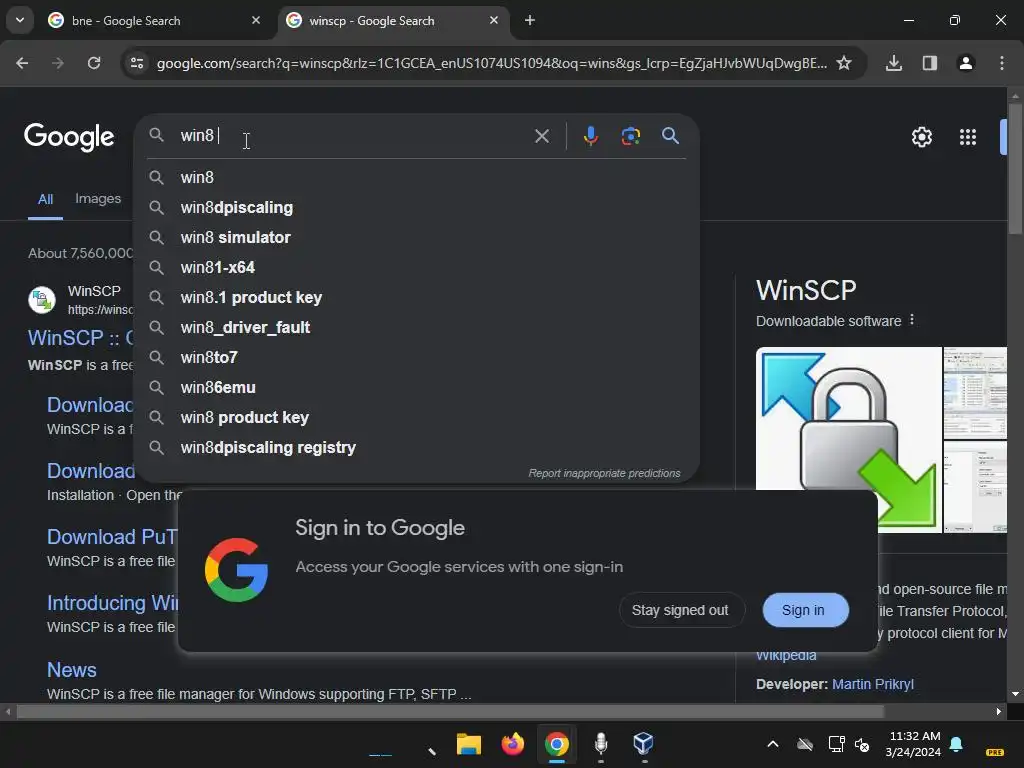This screenshot has height=768, width=1024.
Task: Open a new browser tab
Action: (x=530, y=20)
